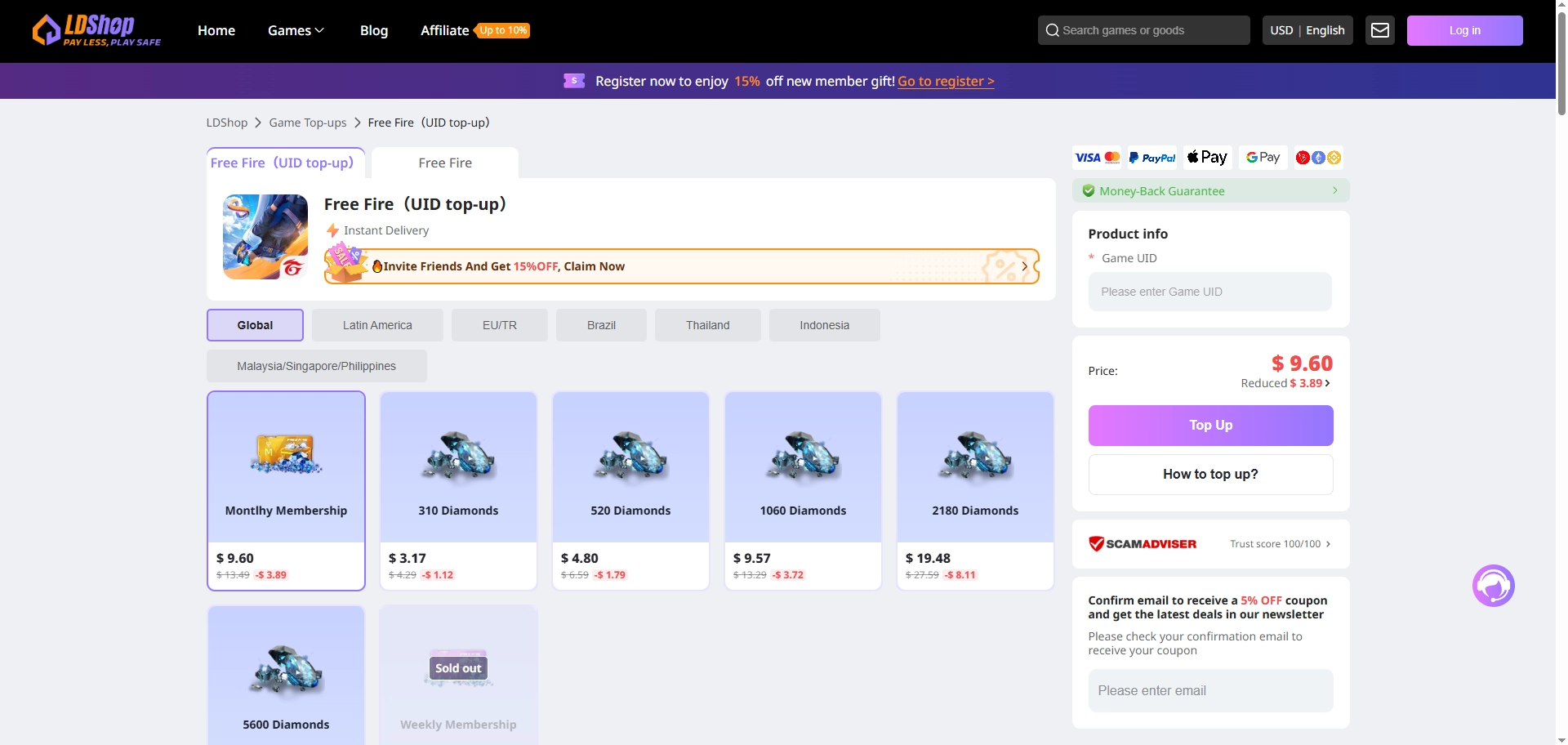Click the search games or goods field

(x=1143, y=30)
